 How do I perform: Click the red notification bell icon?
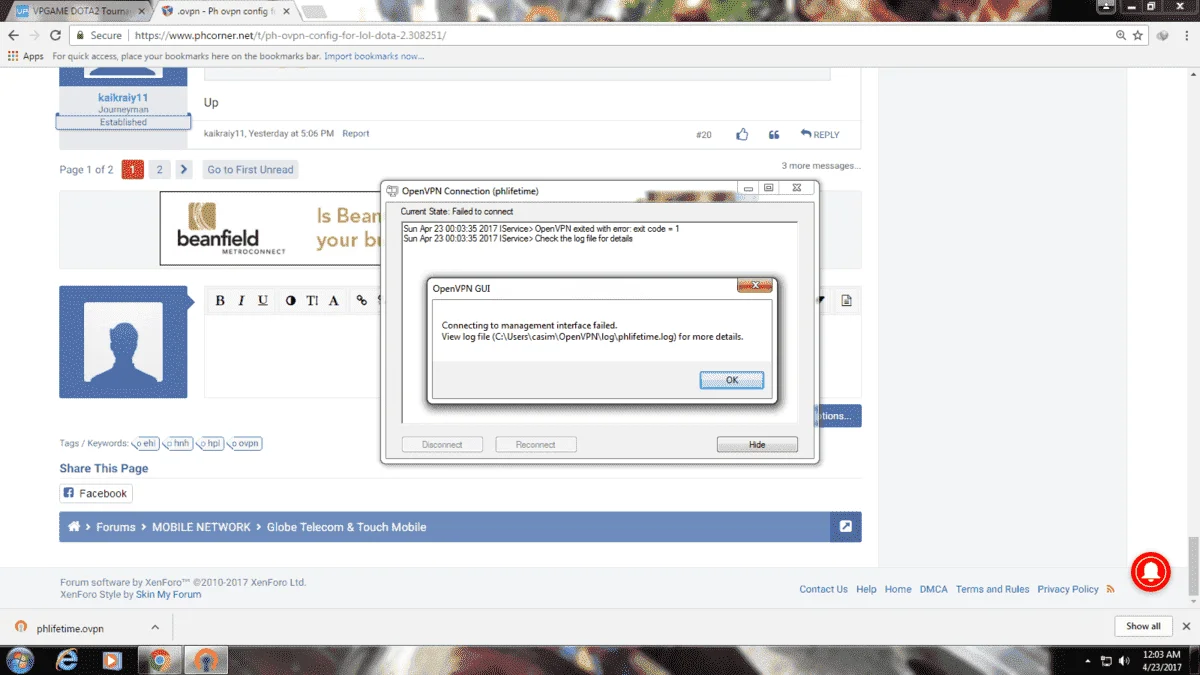(x=1151, y=570)
